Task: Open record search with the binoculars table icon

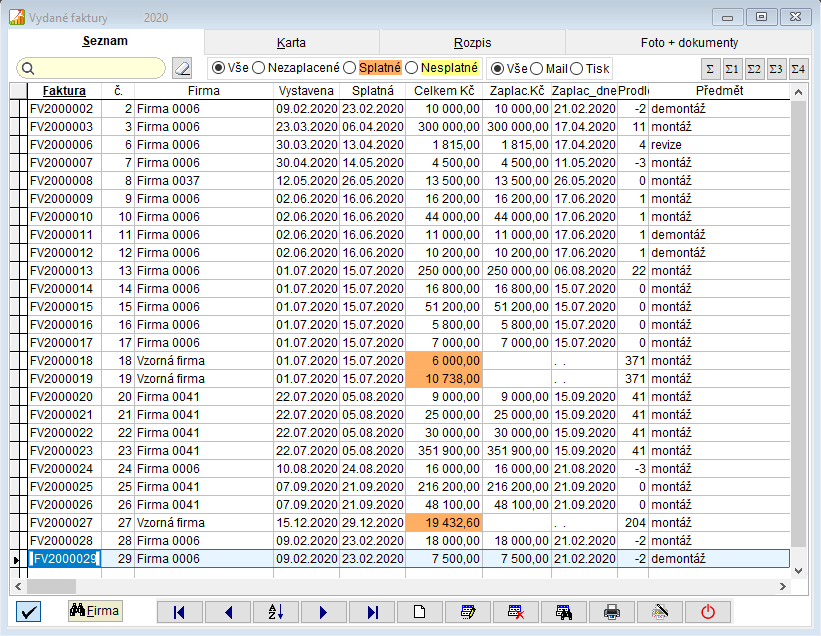Action: pos(564,612)
